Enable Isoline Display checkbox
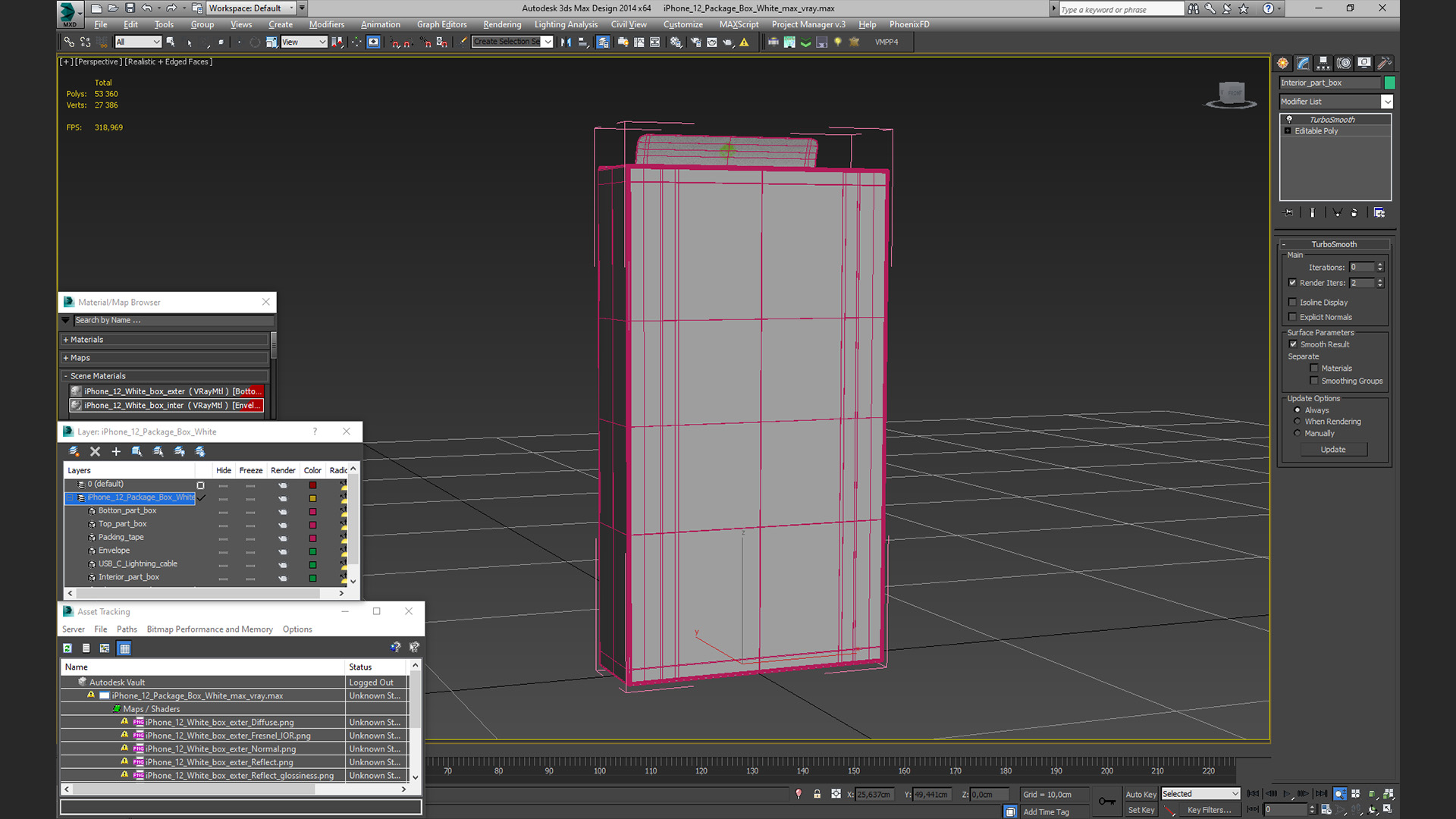The width and height of the screenshot is (1456, 819). click(x=1292, y=303)
